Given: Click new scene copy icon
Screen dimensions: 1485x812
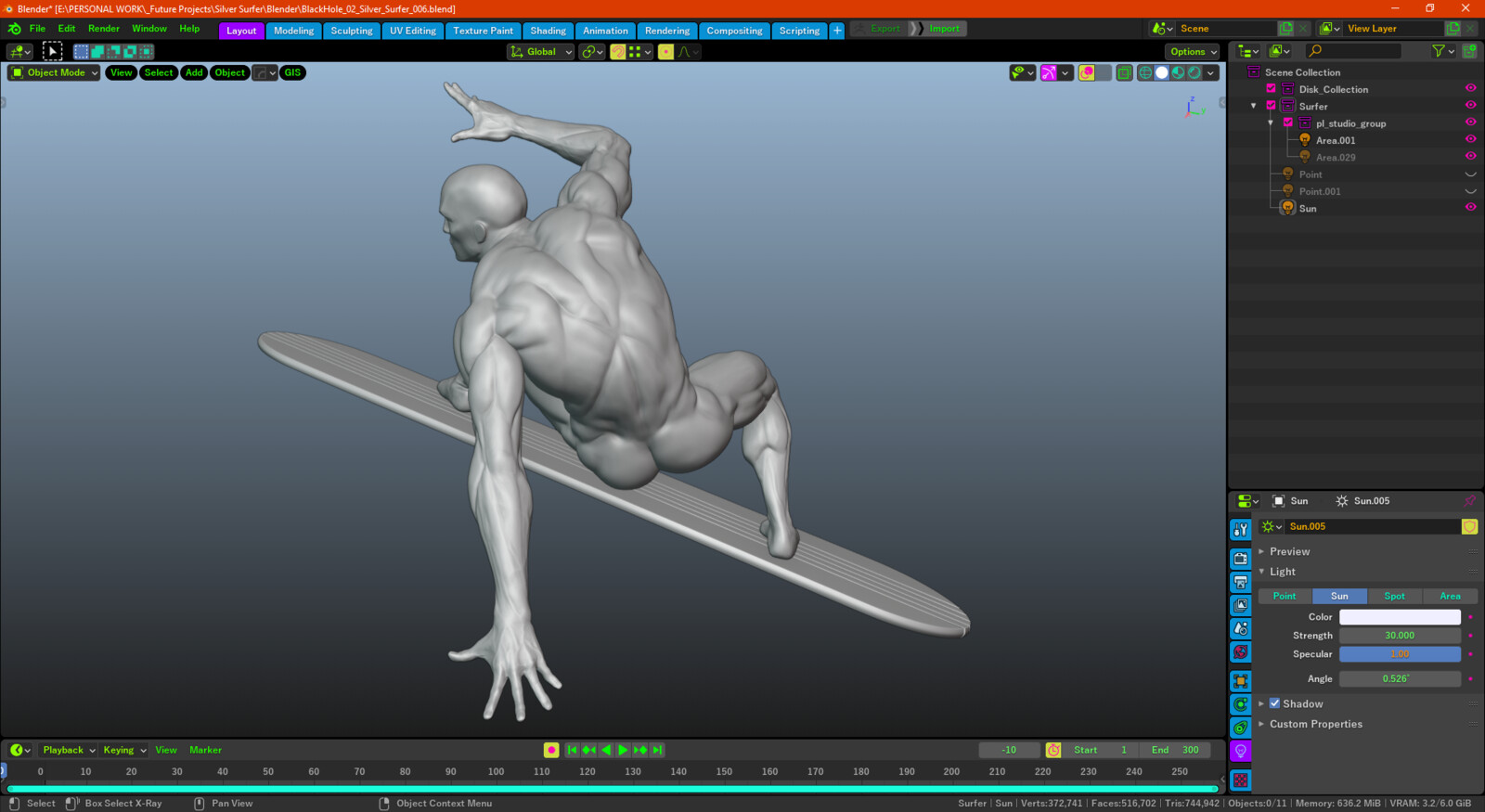Looking at the screenshot, I should [x=1286, y=29].
